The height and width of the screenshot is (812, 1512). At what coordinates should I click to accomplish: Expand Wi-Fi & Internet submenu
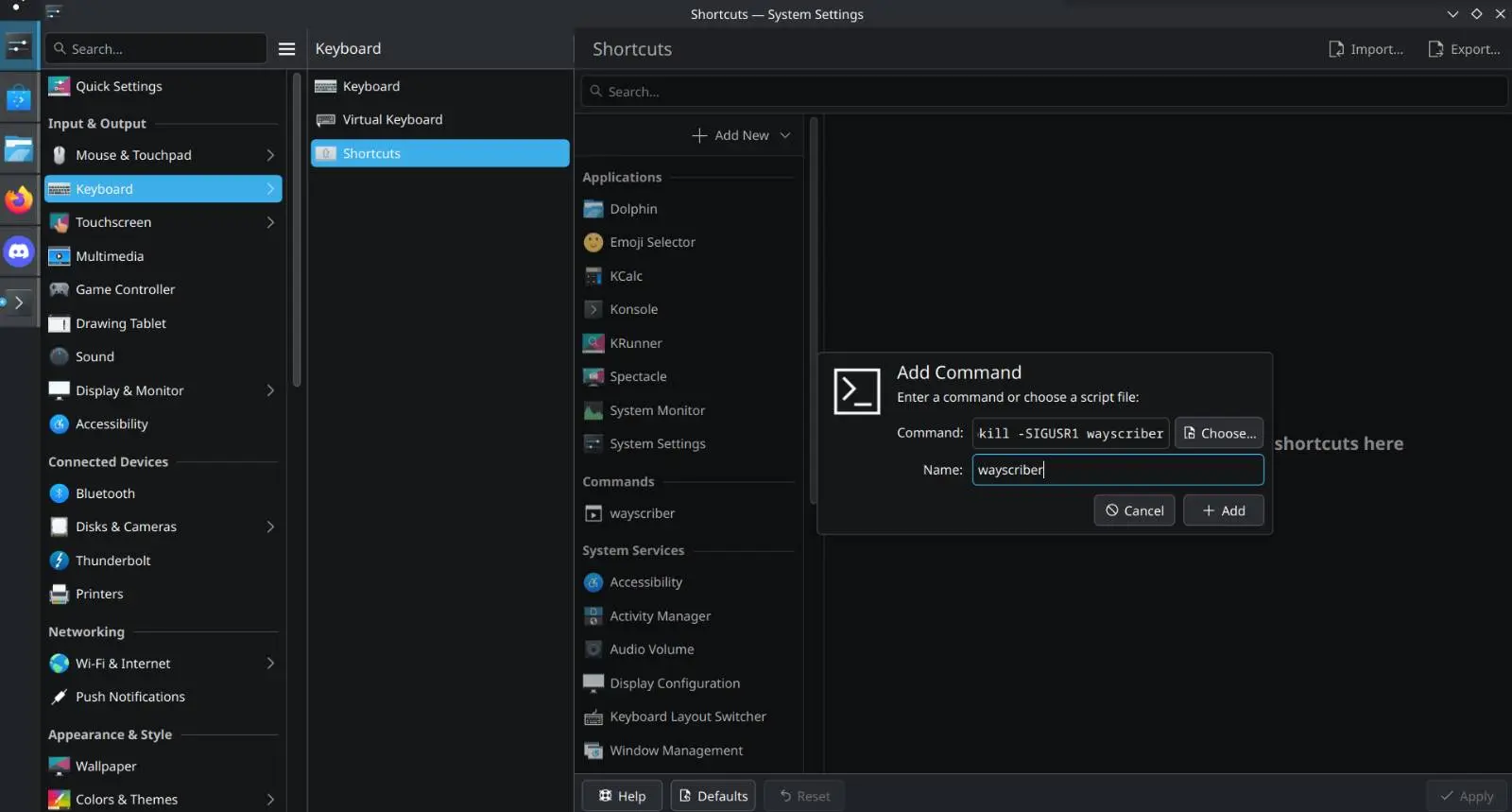(270, 664)
